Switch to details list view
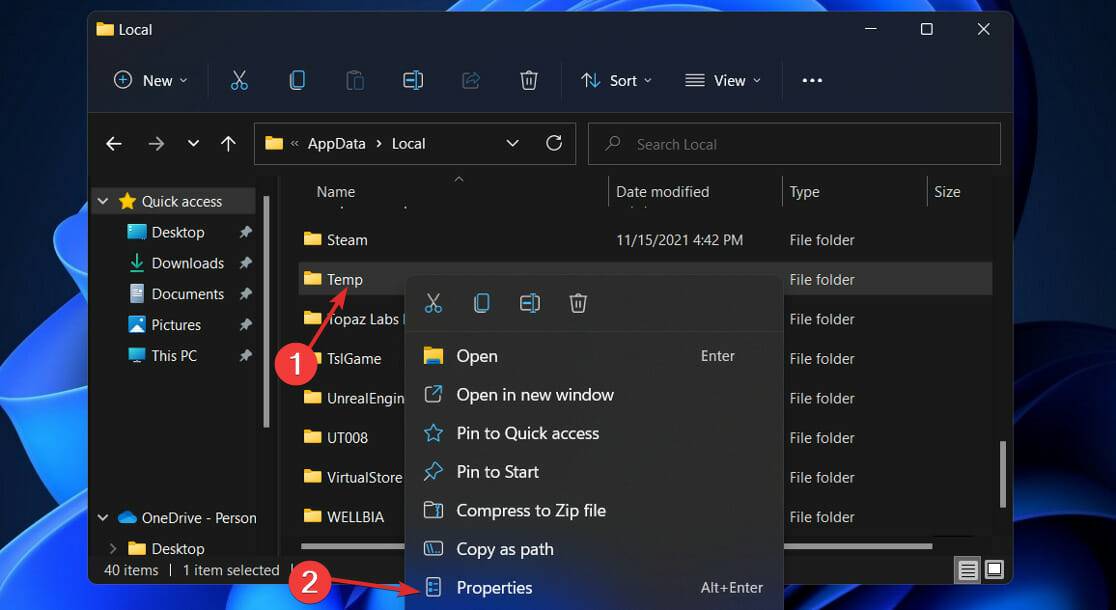Viewport: 1116px width, 610px height. coord(968,570)
